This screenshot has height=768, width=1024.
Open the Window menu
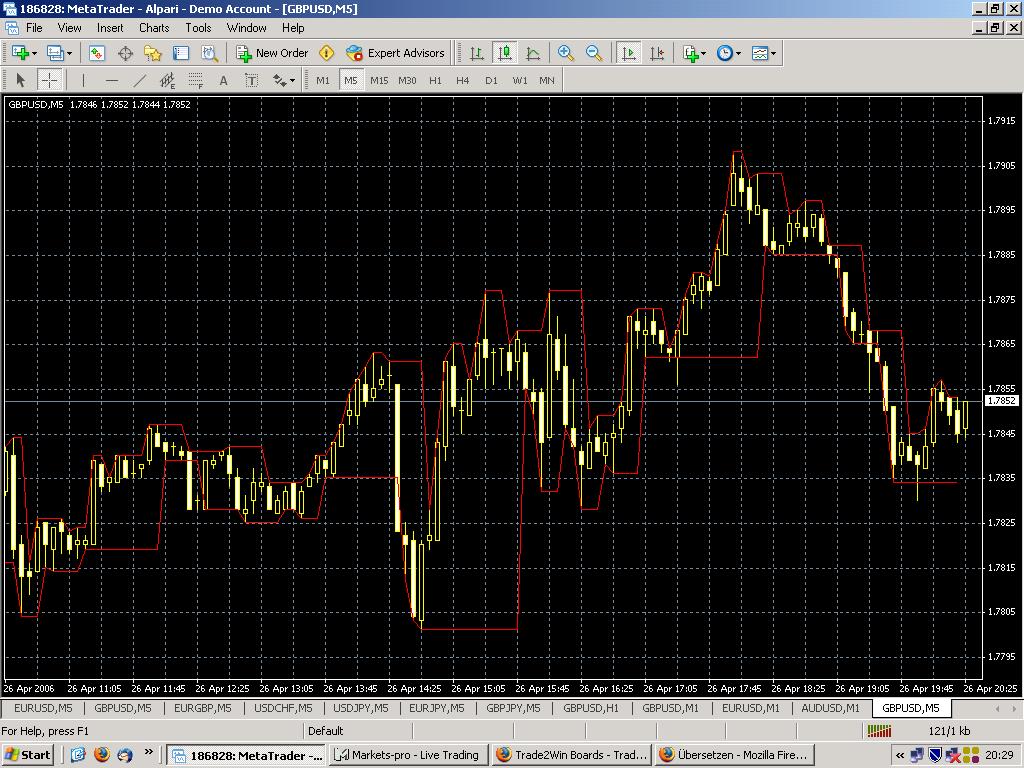pos(246,27)
